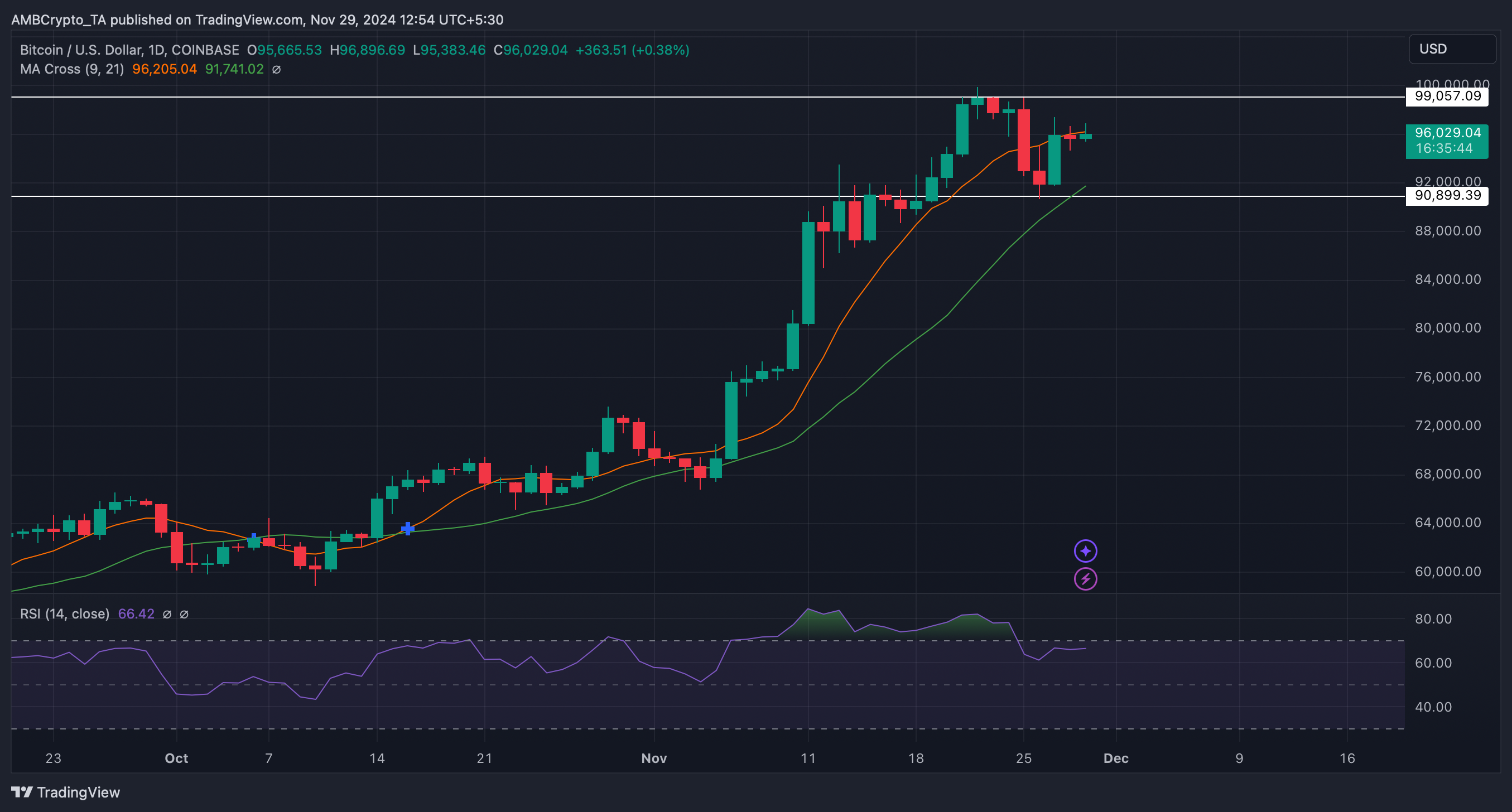Open the USD currency selector
1512x812 pixels.
(x=1452, y=49)
